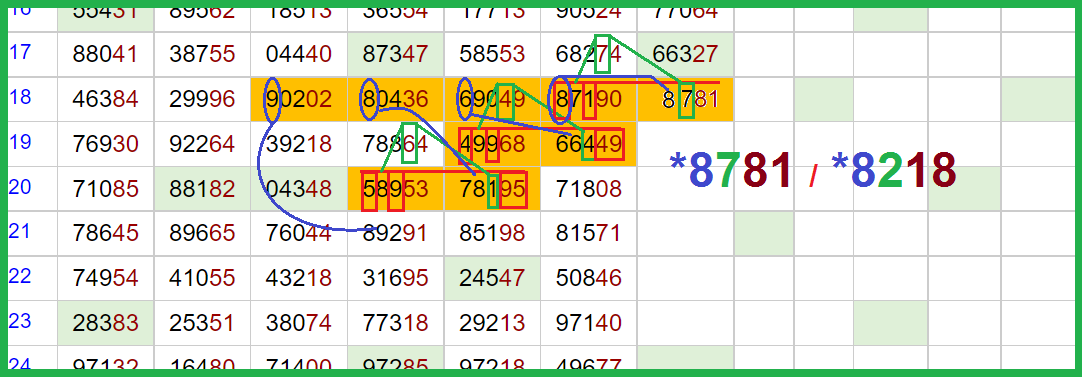Click the cell containing 38755
1082x377 pixels.
tap(202, 54)
